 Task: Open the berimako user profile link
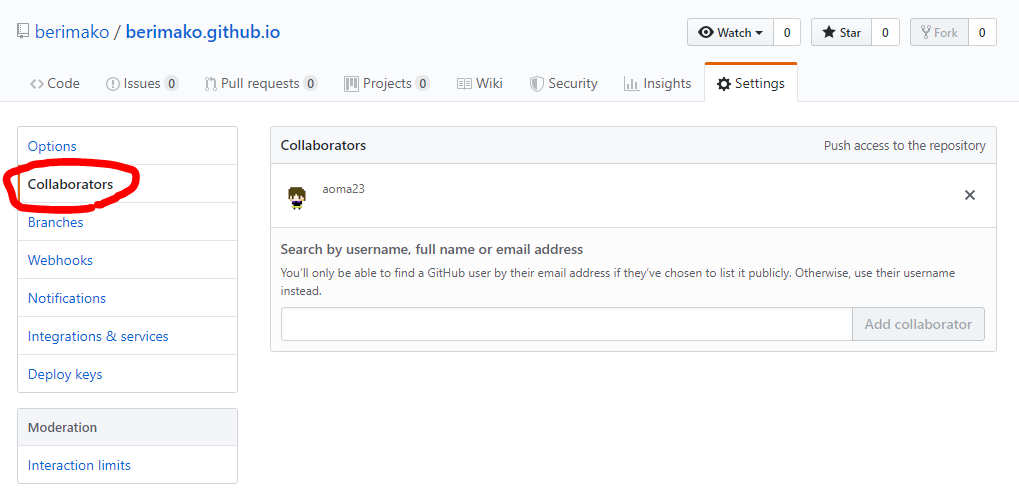(71, 32)
